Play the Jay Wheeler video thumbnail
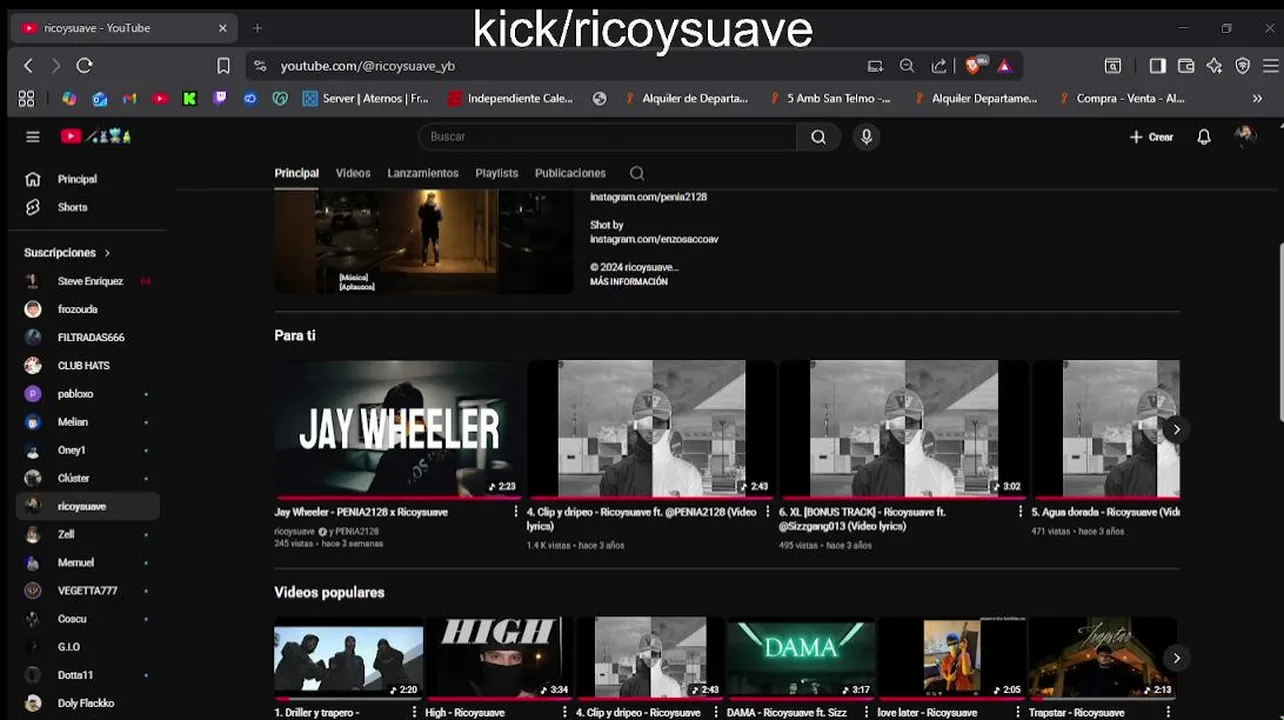This screenshot has height=720, width=1284. click(x=398, y=429)
